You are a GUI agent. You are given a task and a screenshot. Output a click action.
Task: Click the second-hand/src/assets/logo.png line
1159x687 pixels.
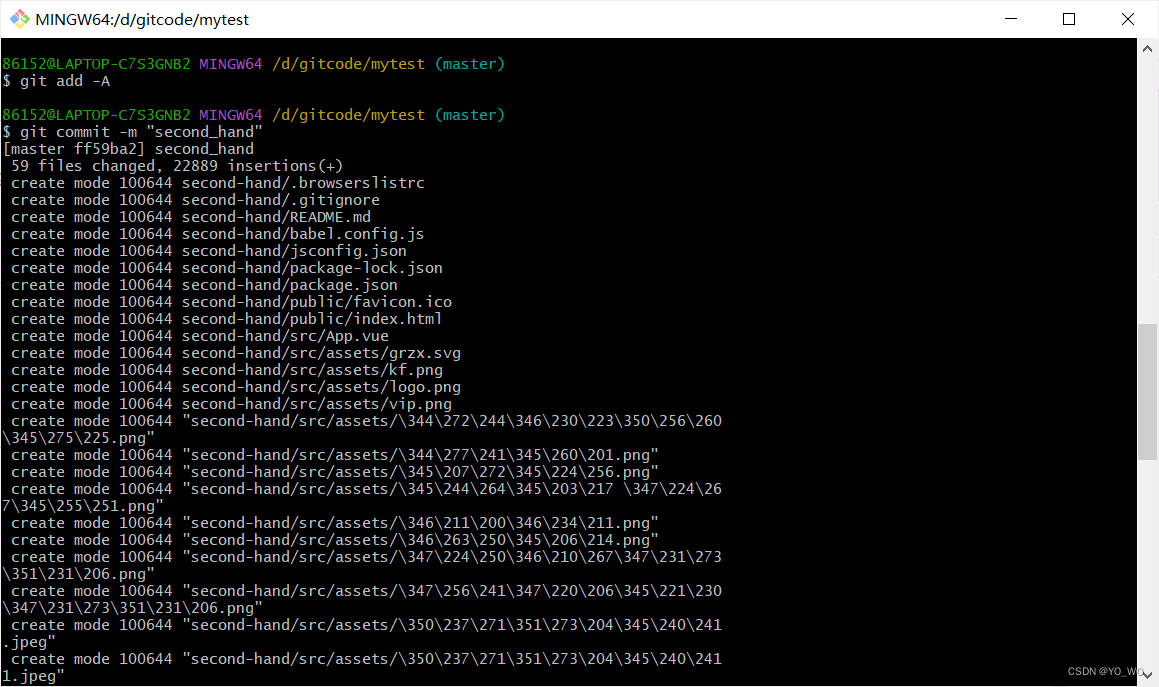click(x=236, y=388)
